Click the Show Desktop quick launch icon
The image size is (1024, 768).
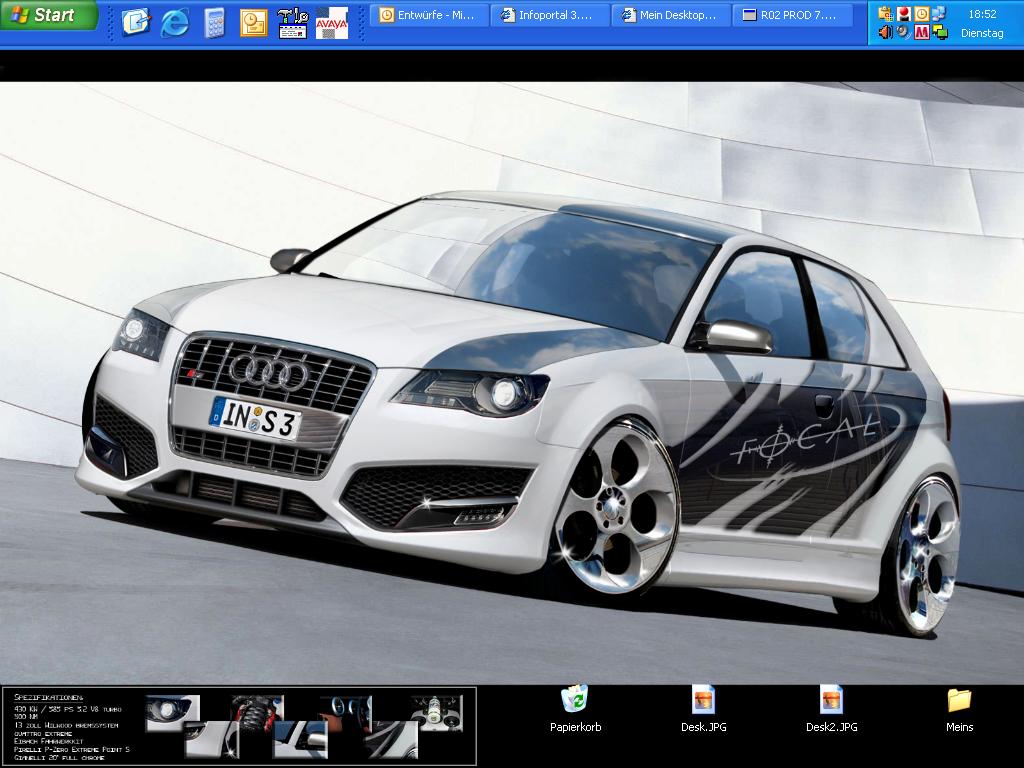pos(135,22)
